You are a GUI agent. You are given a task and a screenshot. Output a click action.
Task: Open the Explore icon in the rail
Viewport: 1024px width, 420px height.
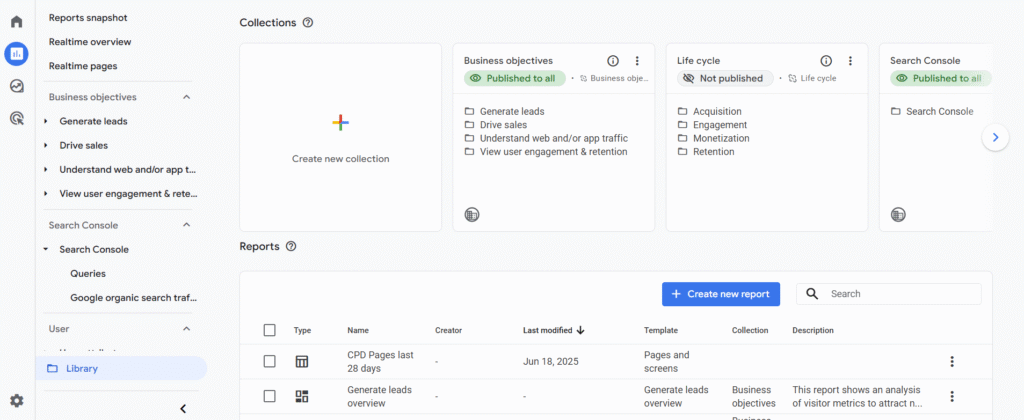[16, 86]
